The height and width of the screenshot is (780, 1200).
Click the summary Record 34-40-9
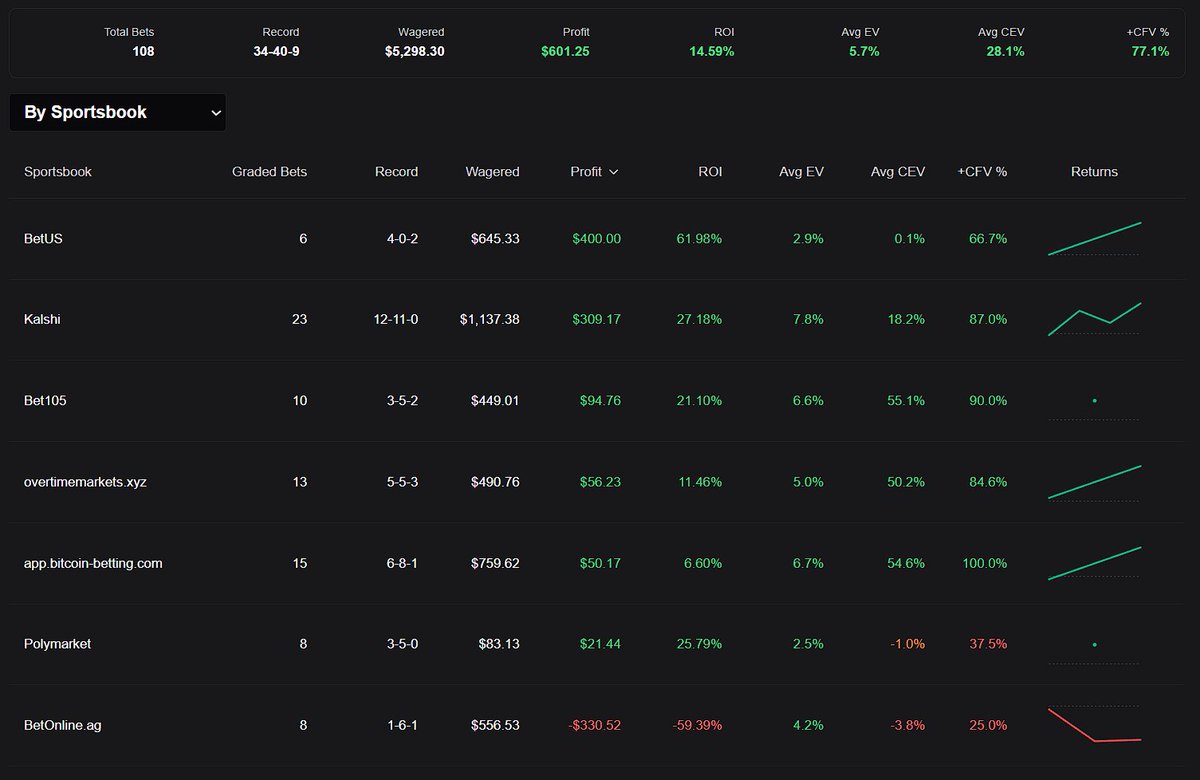(276, 51)
